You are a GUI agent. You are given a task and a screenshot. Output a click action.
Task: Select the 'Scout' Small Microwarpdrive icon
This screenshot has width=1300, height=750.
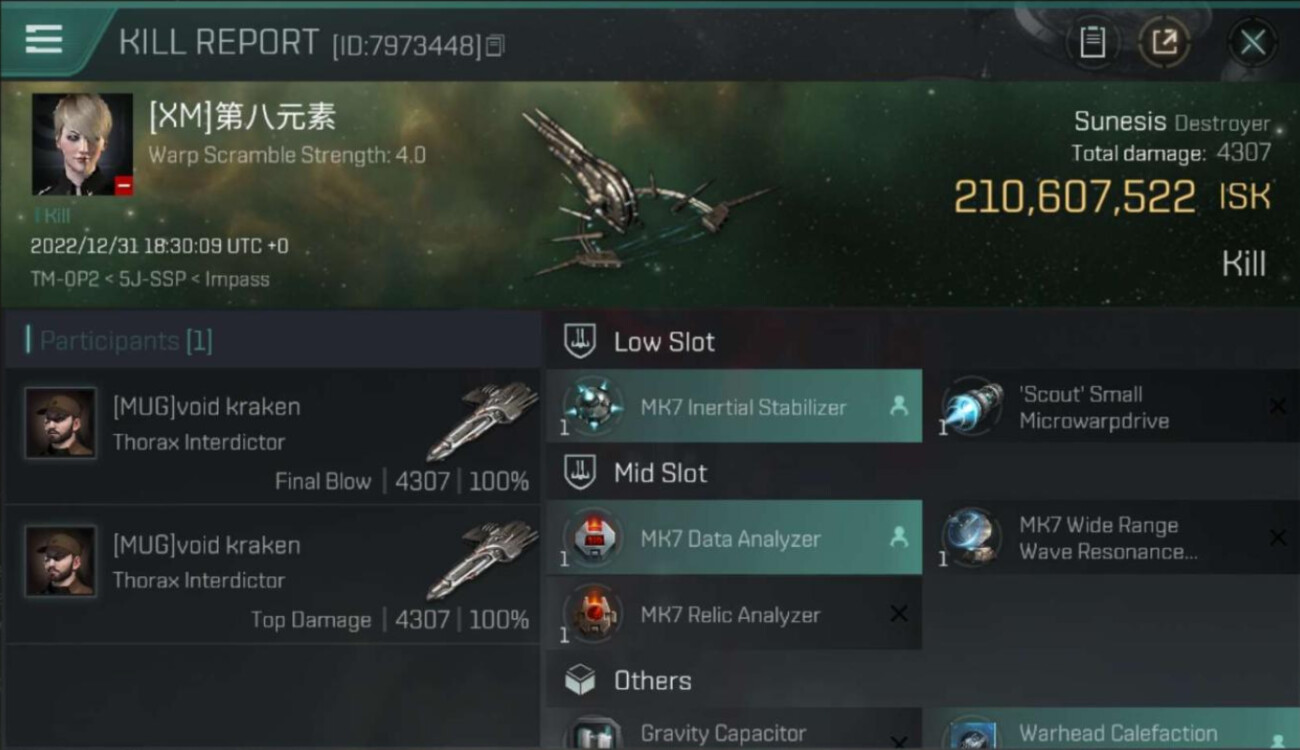pyautogui.click(x=972, y=407)
